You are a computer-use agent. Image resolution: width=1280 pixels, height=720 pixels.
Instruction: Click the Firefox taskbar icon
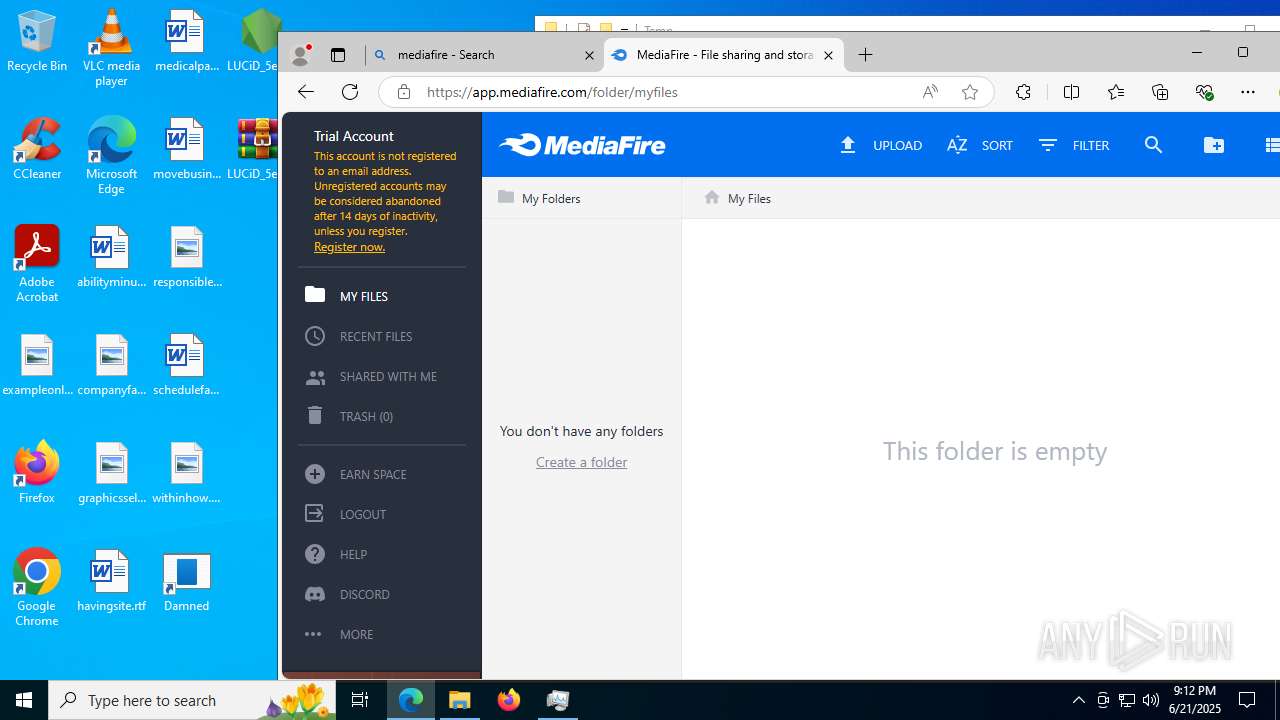[x=509, y=700]
